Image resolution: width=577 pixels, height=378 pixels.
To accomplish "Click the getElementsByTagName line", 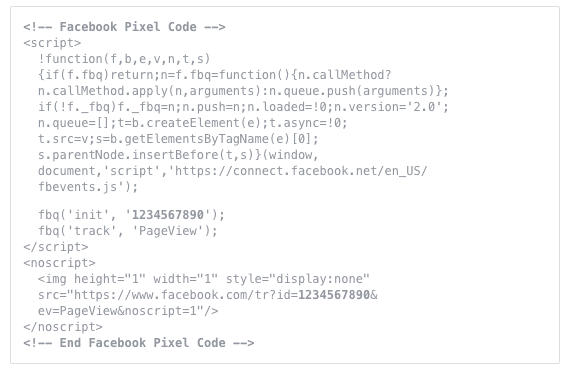I will [x=178, y=139].
